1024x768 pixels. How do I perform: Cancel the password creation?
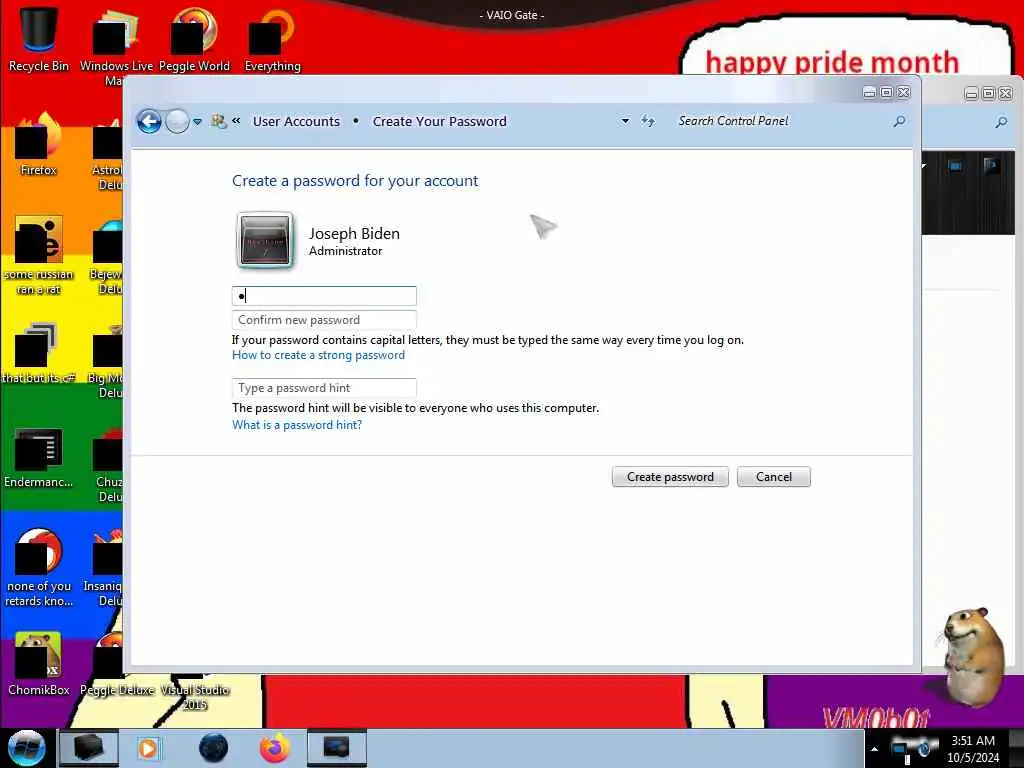tap(774, 477)
